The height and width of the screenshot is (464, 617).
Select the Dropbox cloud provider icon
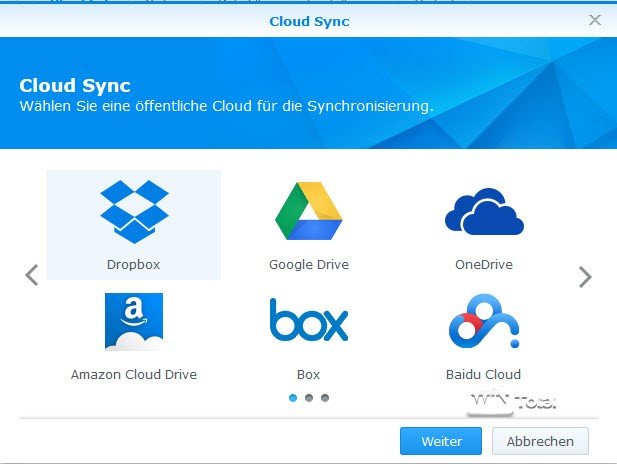134,212
